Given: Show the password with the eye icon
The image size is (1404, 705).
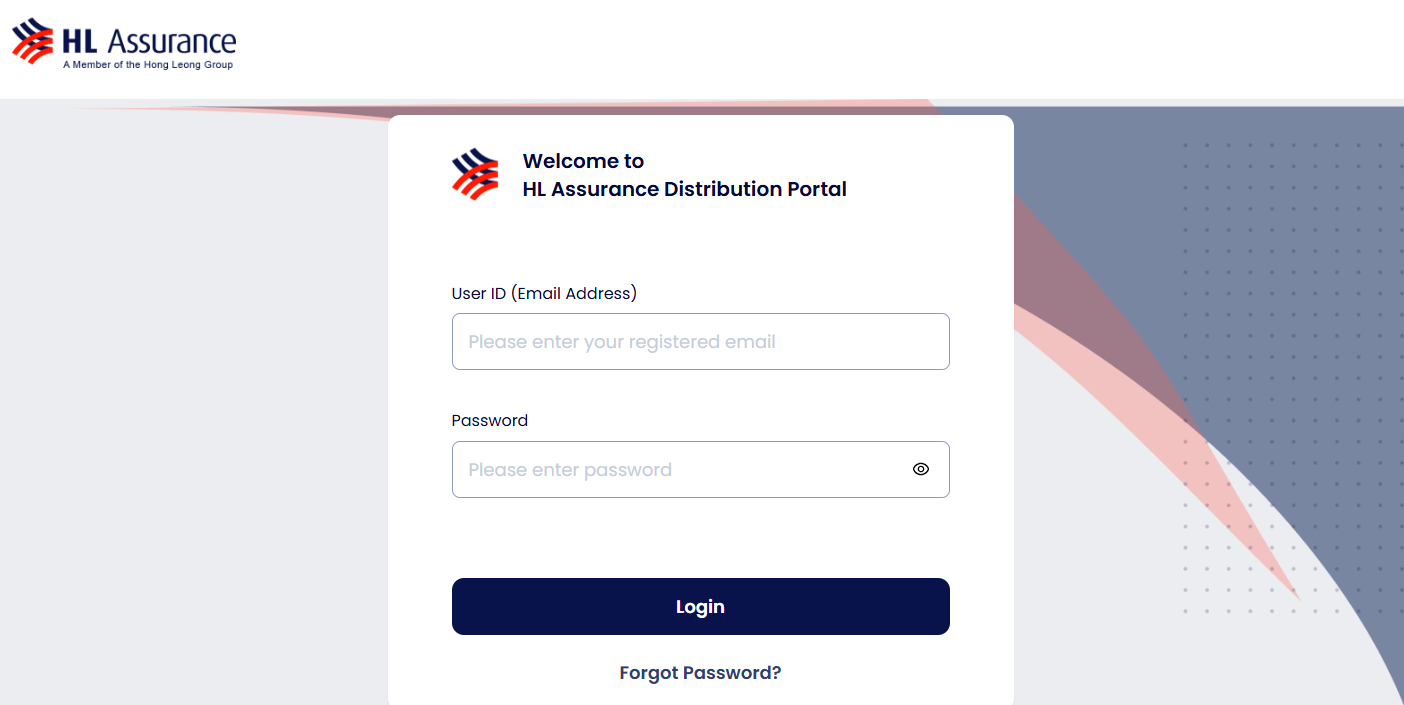Looking at the screenshot, I should click(x=921, y=469).
